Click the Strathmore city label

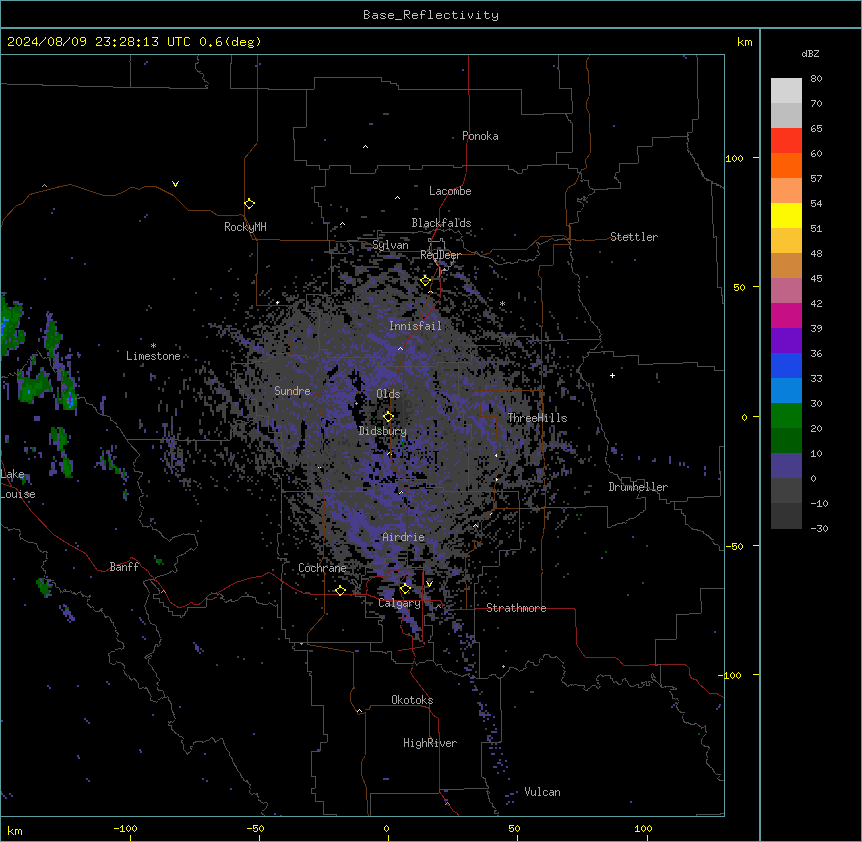click(x=516, y=608)
